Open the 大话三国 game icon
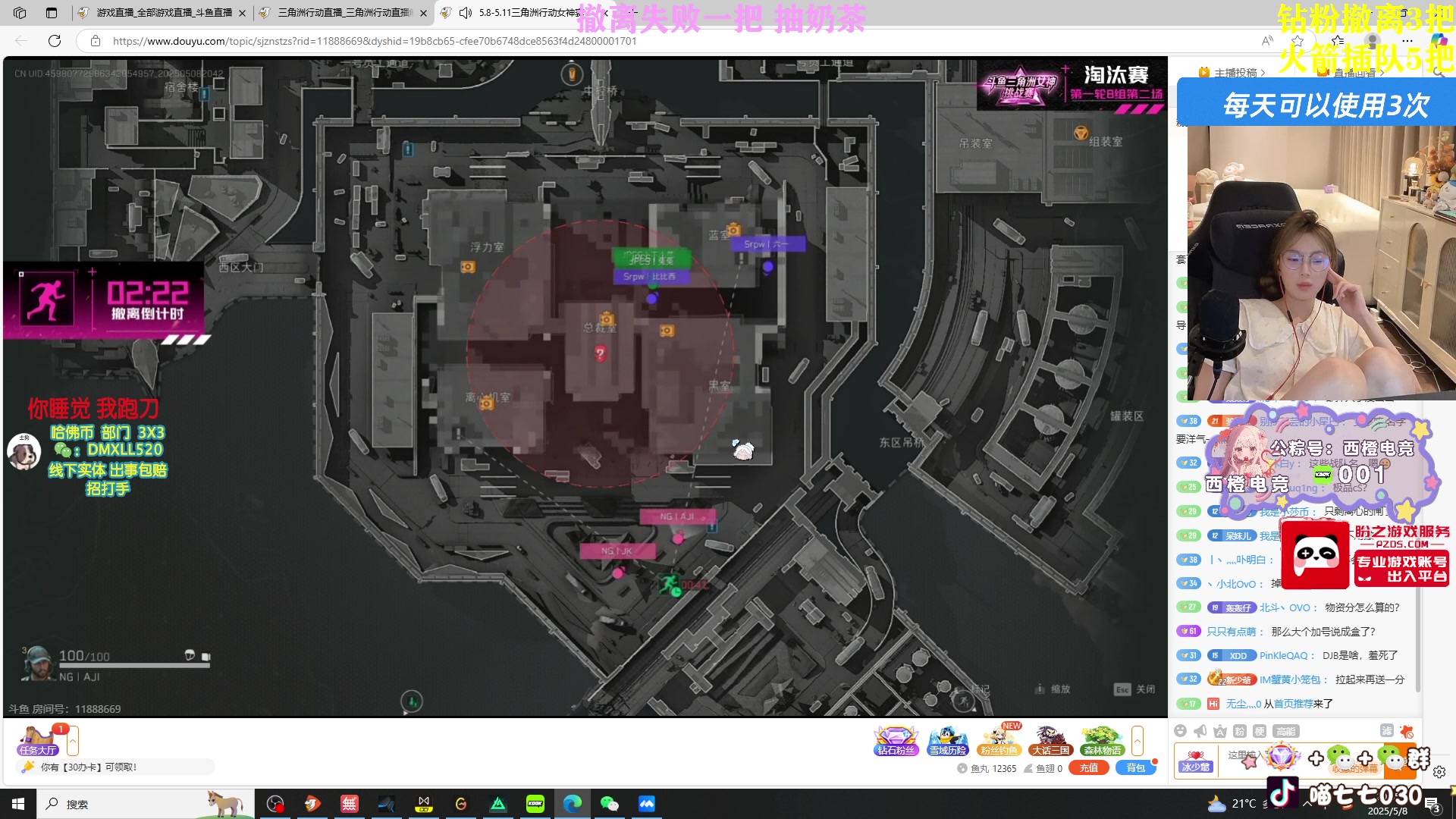The width and height of the screenshot is (1456, 819). point(1050,741)
